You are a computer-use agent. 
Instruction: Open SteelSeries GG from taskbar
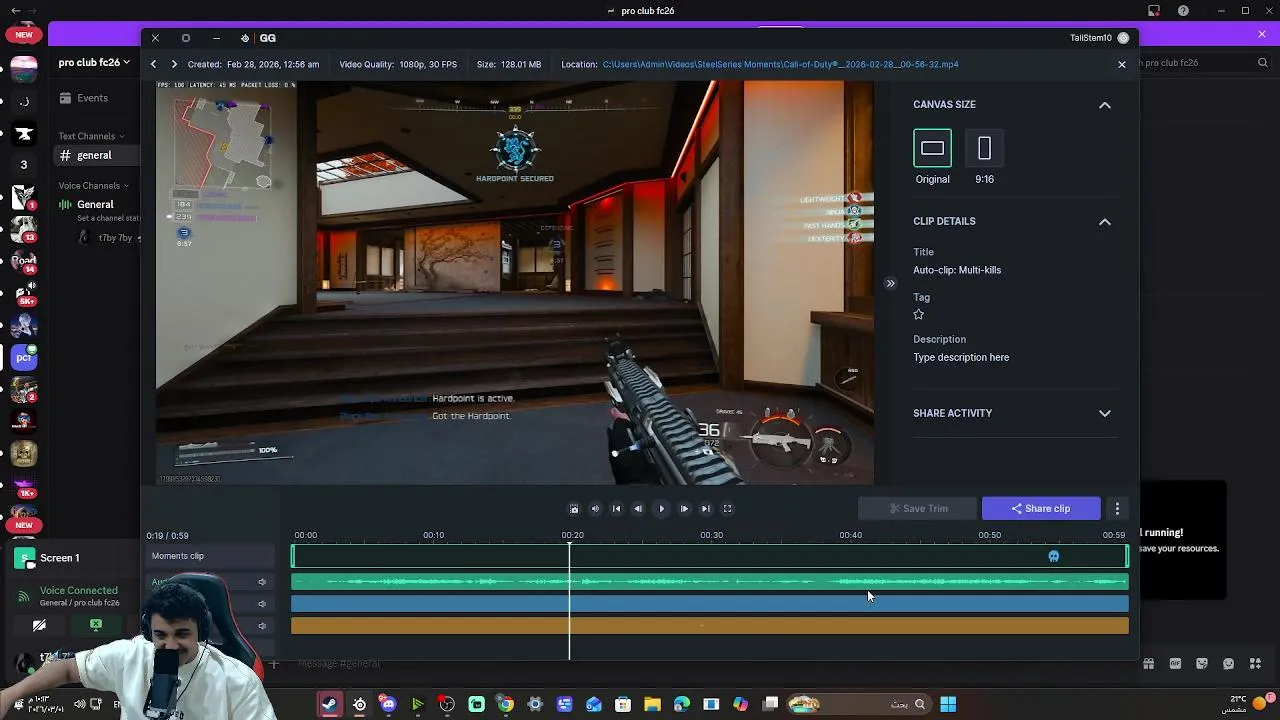click(359, 704)
